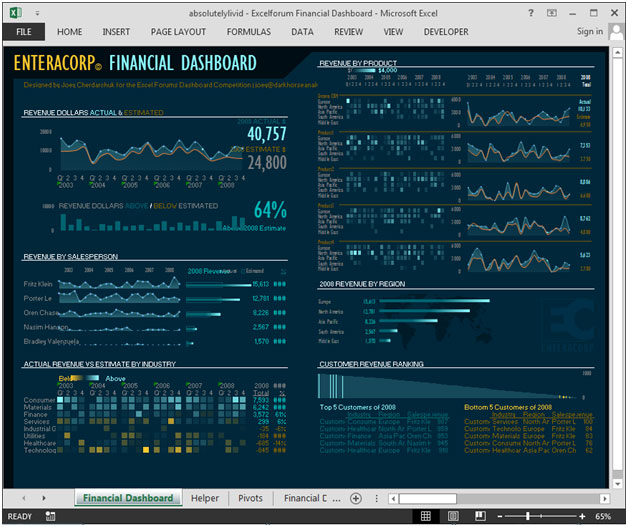Click the 64% above estimate figure
The width and height of the screenshot is (628, 527).
pyautogui.click(x=270, y=210)
